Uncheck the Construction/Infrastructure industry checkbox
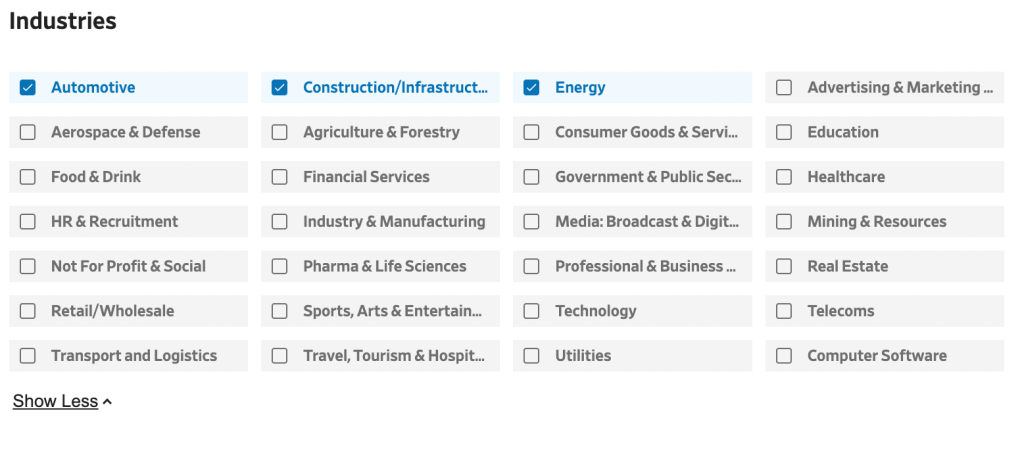 coord(280,88)
